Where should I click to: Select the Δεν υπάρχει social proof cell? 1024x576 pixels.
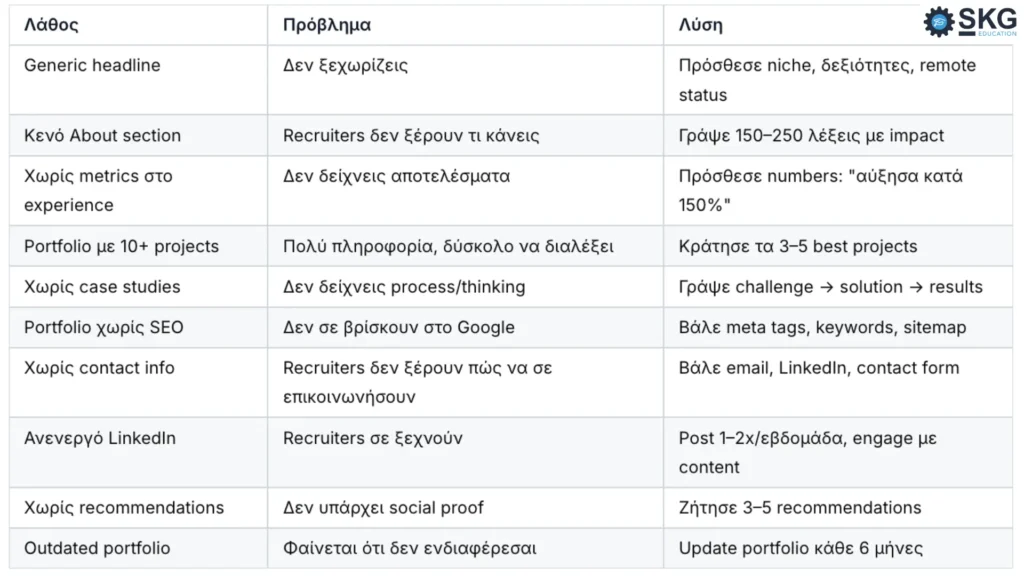point(383,508)
